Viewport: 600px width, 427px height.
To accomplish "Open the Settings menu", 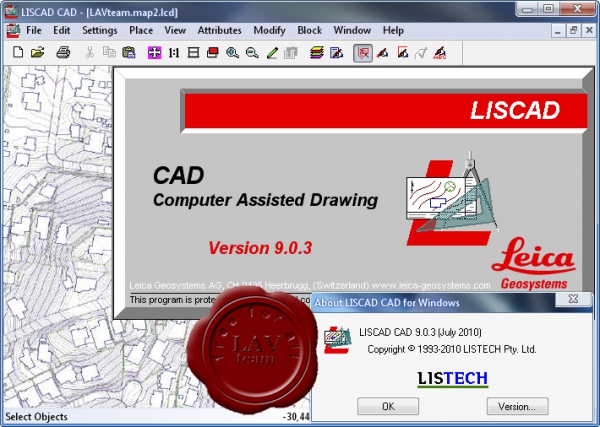I will (99, 30).
